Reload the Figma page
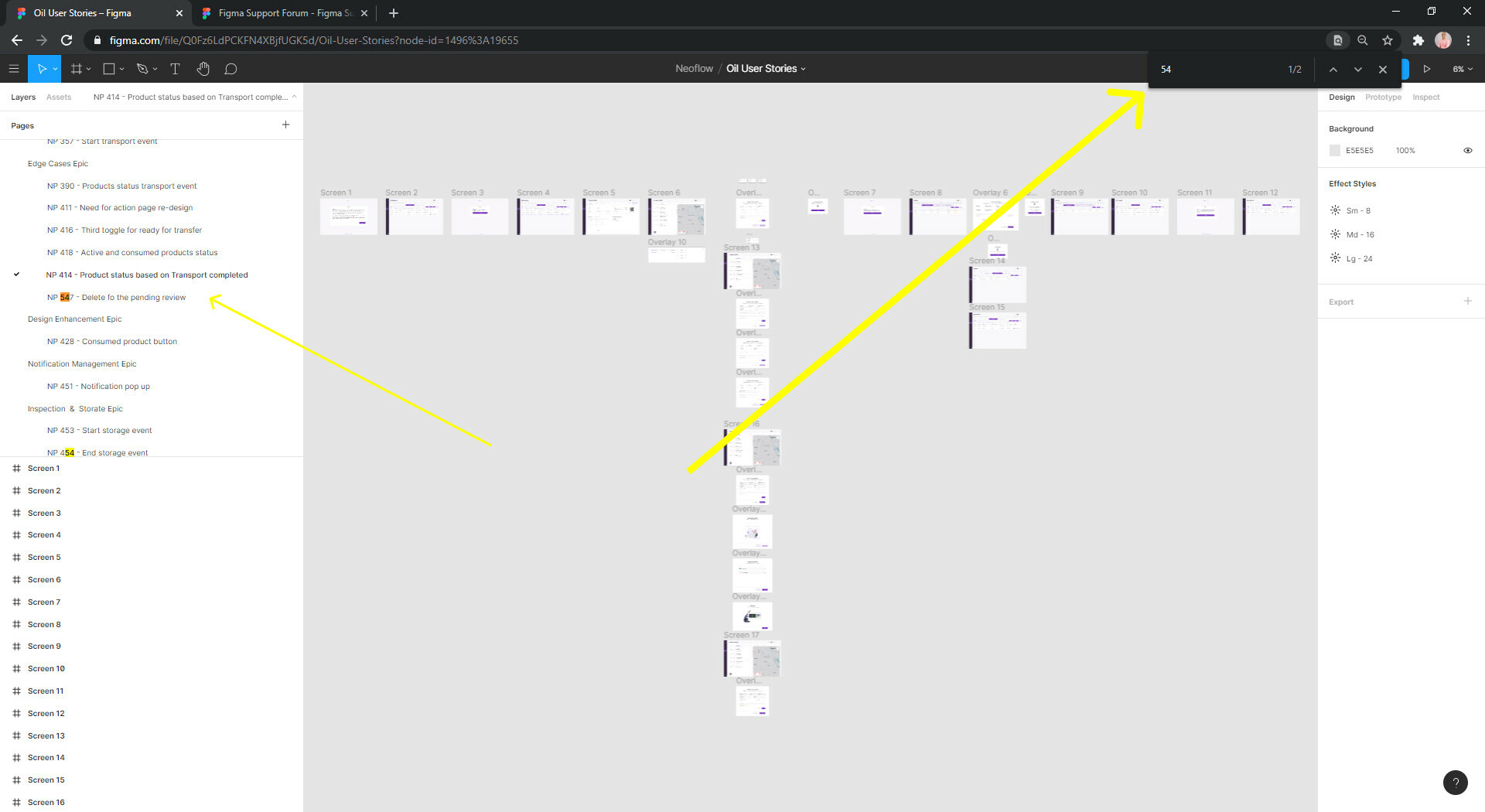The width and height of the screenshot is (1485, 812). coord(67,40)
